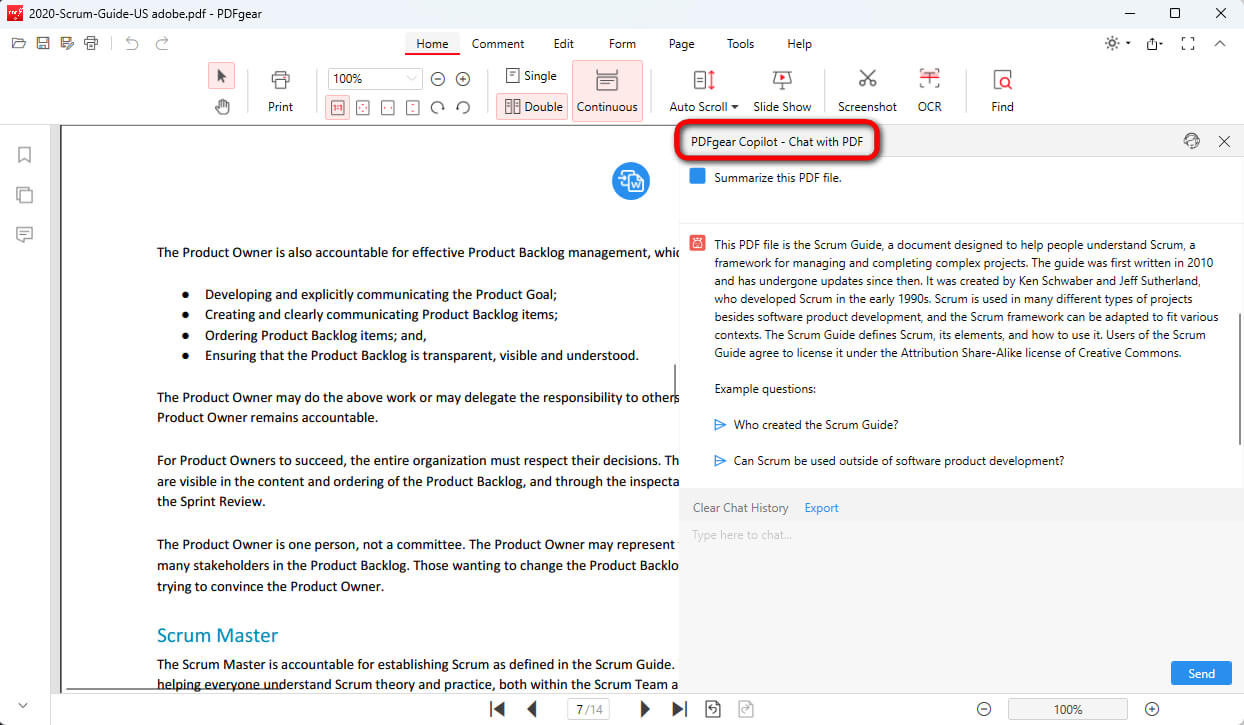Open the Screenshot tool
1244x725 pixels.
(x=866, y=88)
